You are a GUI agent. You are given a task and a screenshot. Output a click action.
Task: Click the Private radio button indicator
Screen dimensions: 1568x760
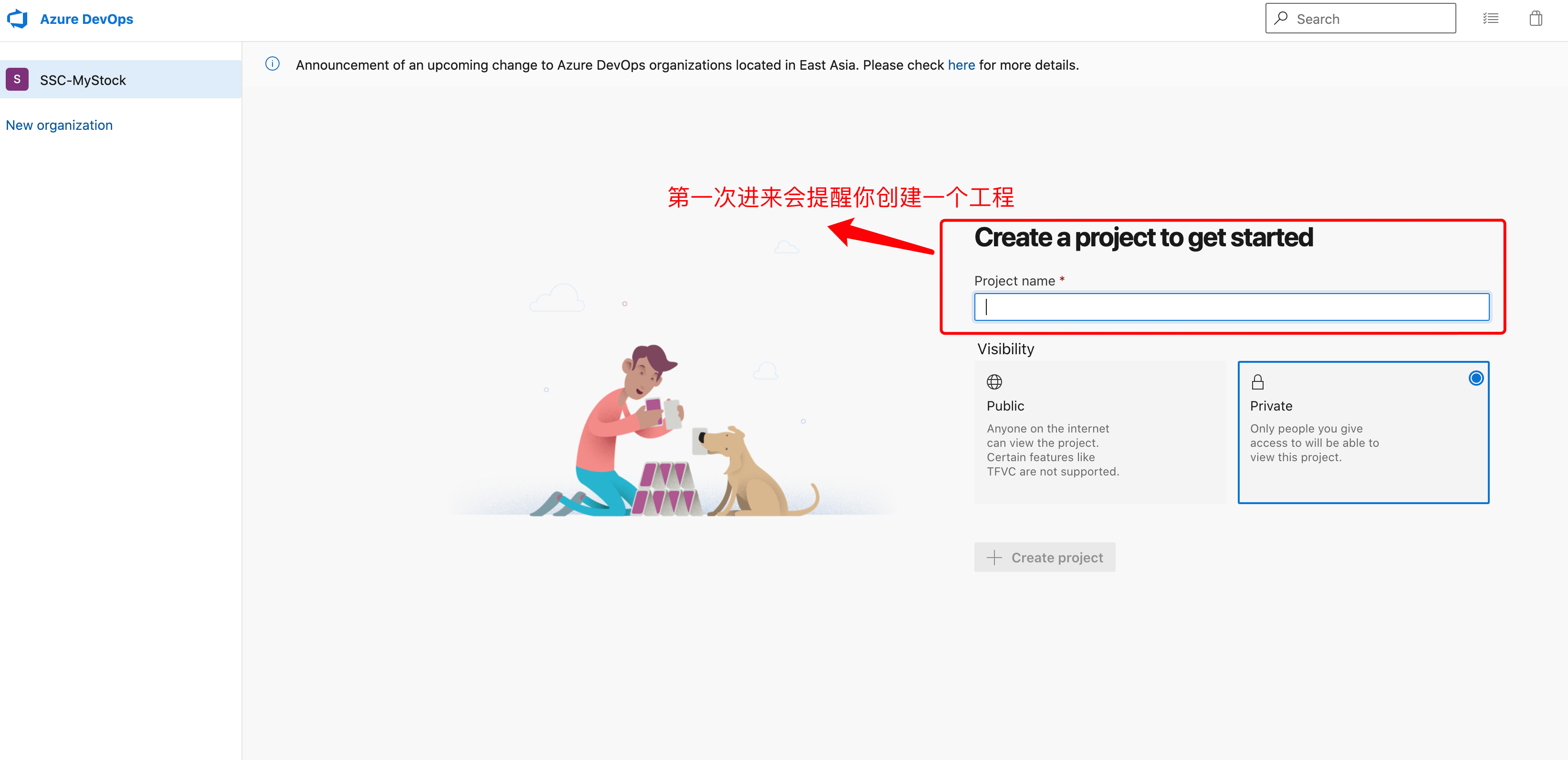(1475, 378)
